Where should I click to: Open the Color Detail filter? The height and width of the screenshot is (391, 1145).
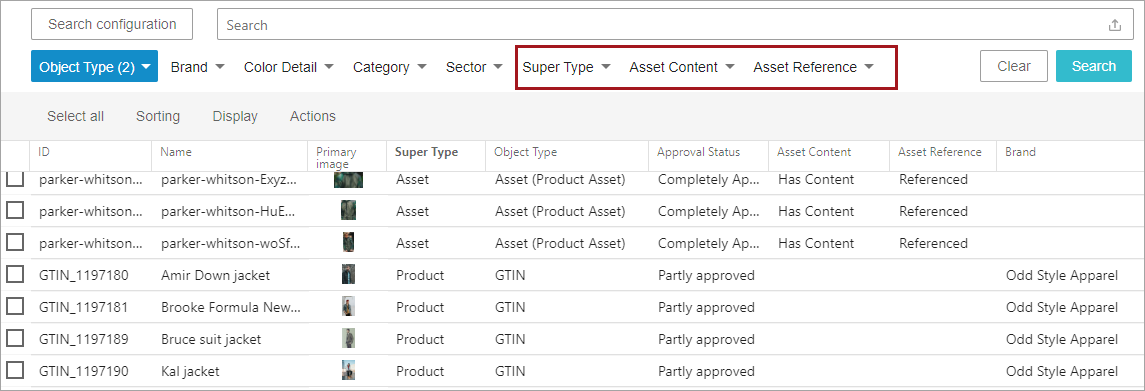click(x=288, y=67)
